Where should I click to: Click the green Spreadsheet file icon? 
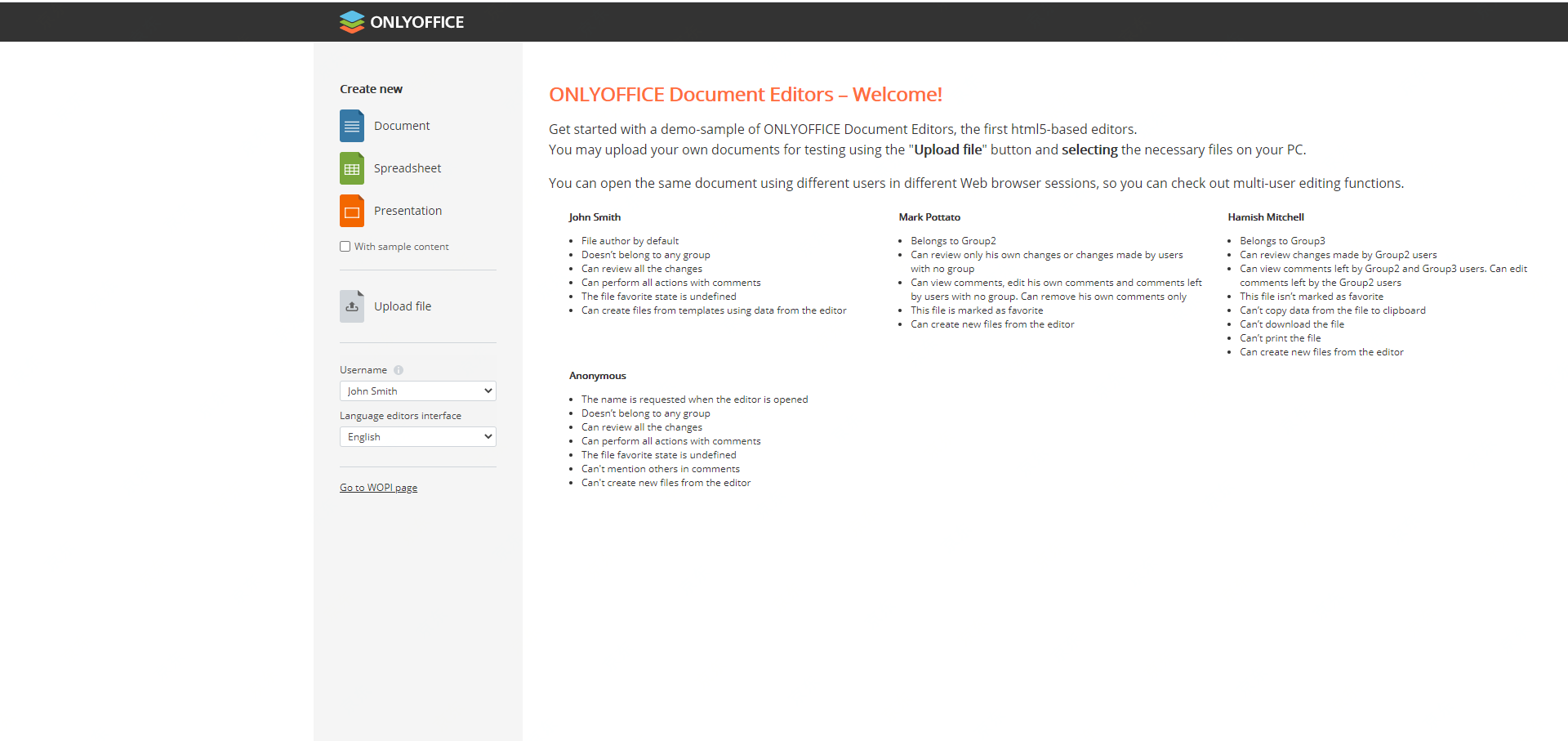click(x=352, y=168)
